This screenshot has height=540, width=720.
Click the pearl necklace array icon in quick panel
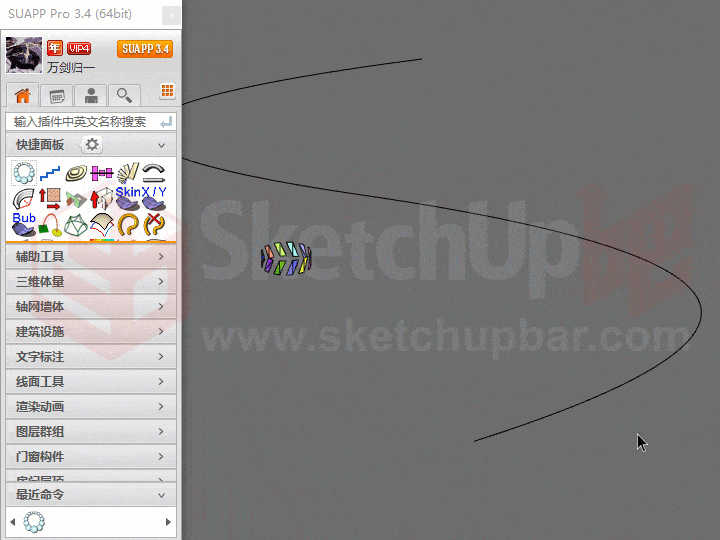(24, 174)
